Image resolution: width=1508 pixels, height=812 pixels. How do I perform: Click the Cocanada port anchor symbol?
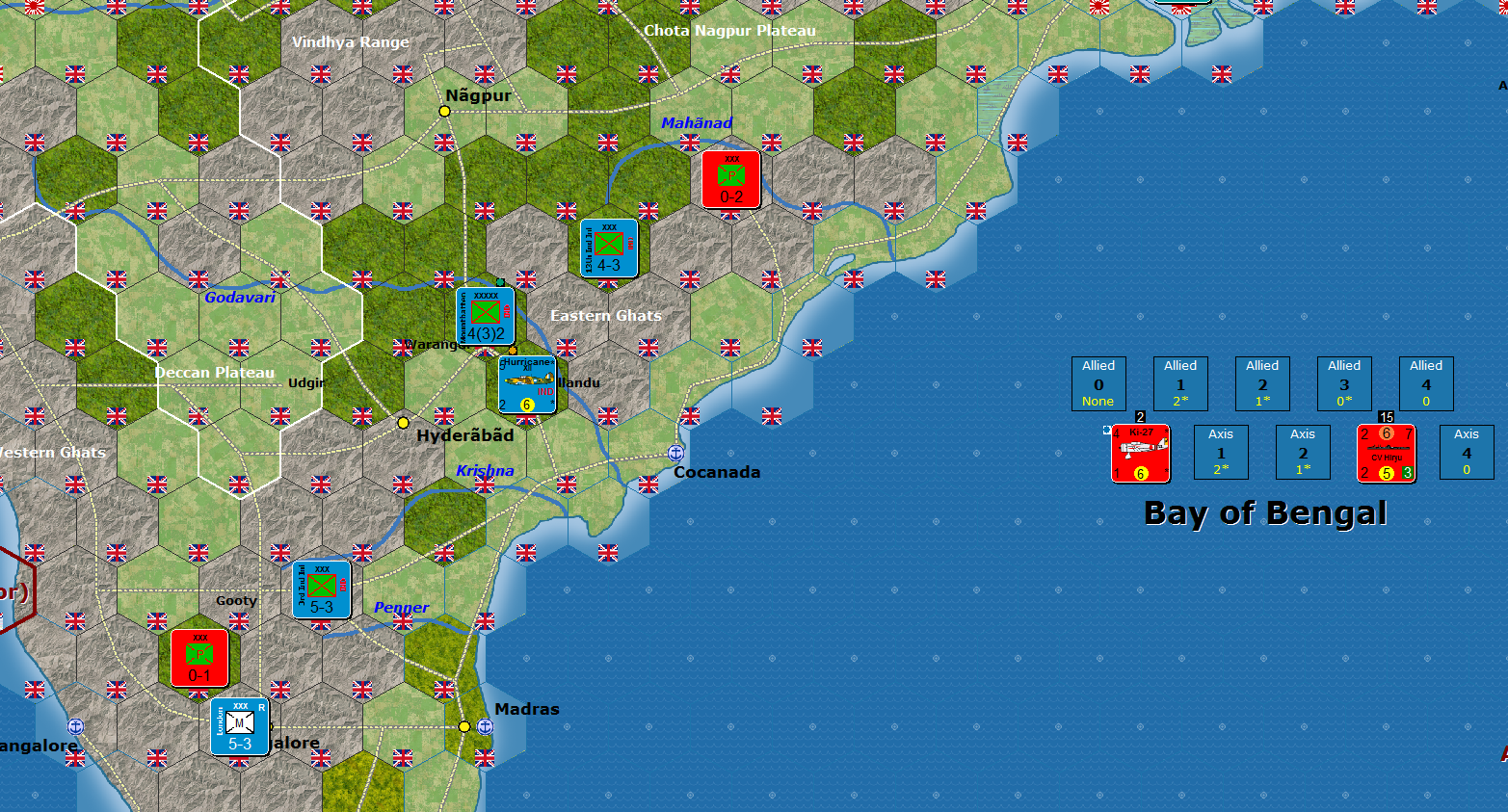point(675,453)
